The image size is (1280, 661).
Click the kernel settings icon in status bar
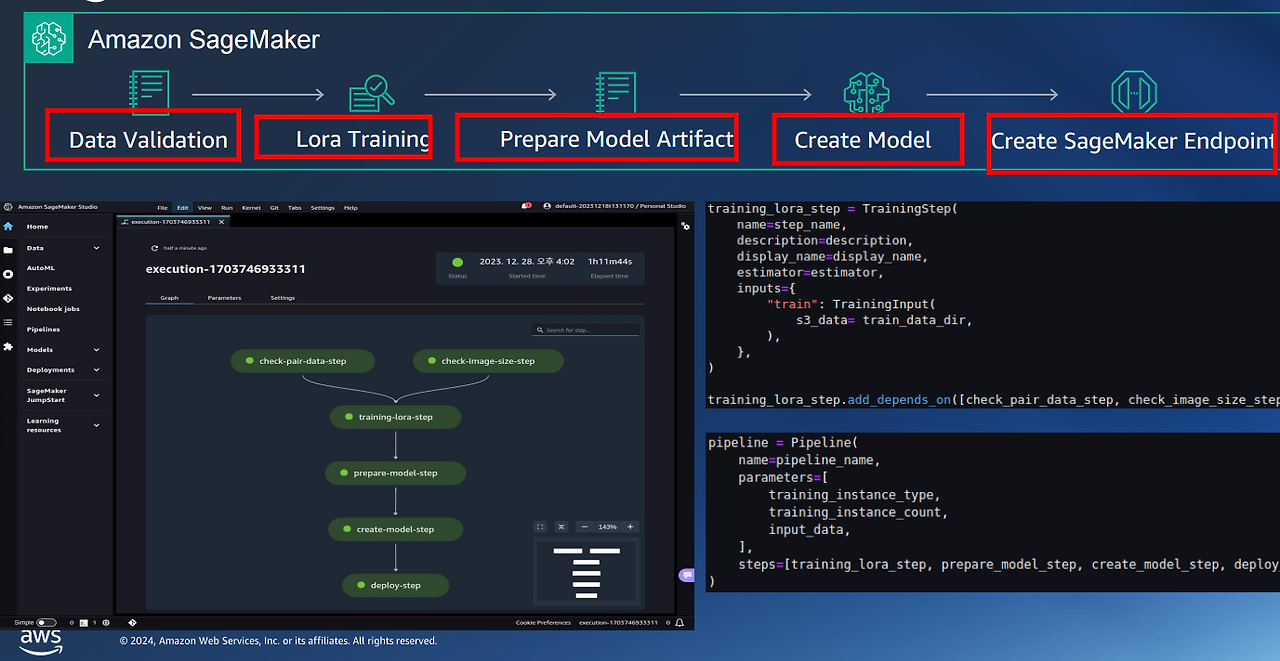(x=106, y=623)
